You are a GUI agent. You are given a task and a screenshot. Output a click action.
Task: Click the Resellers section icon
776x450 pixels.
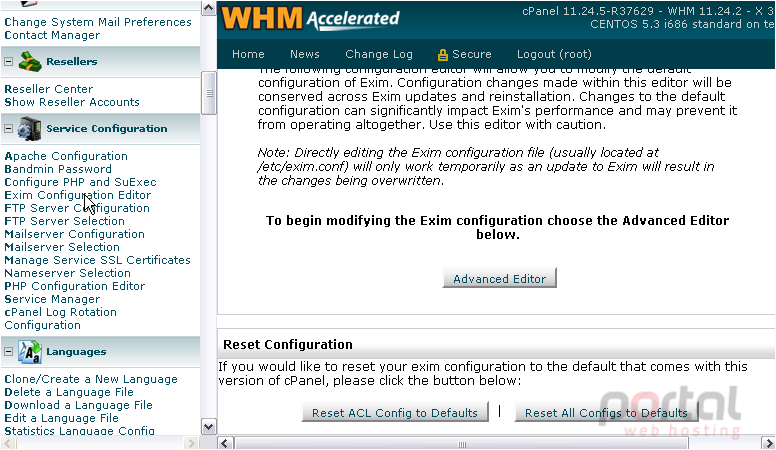click(30, 62)
